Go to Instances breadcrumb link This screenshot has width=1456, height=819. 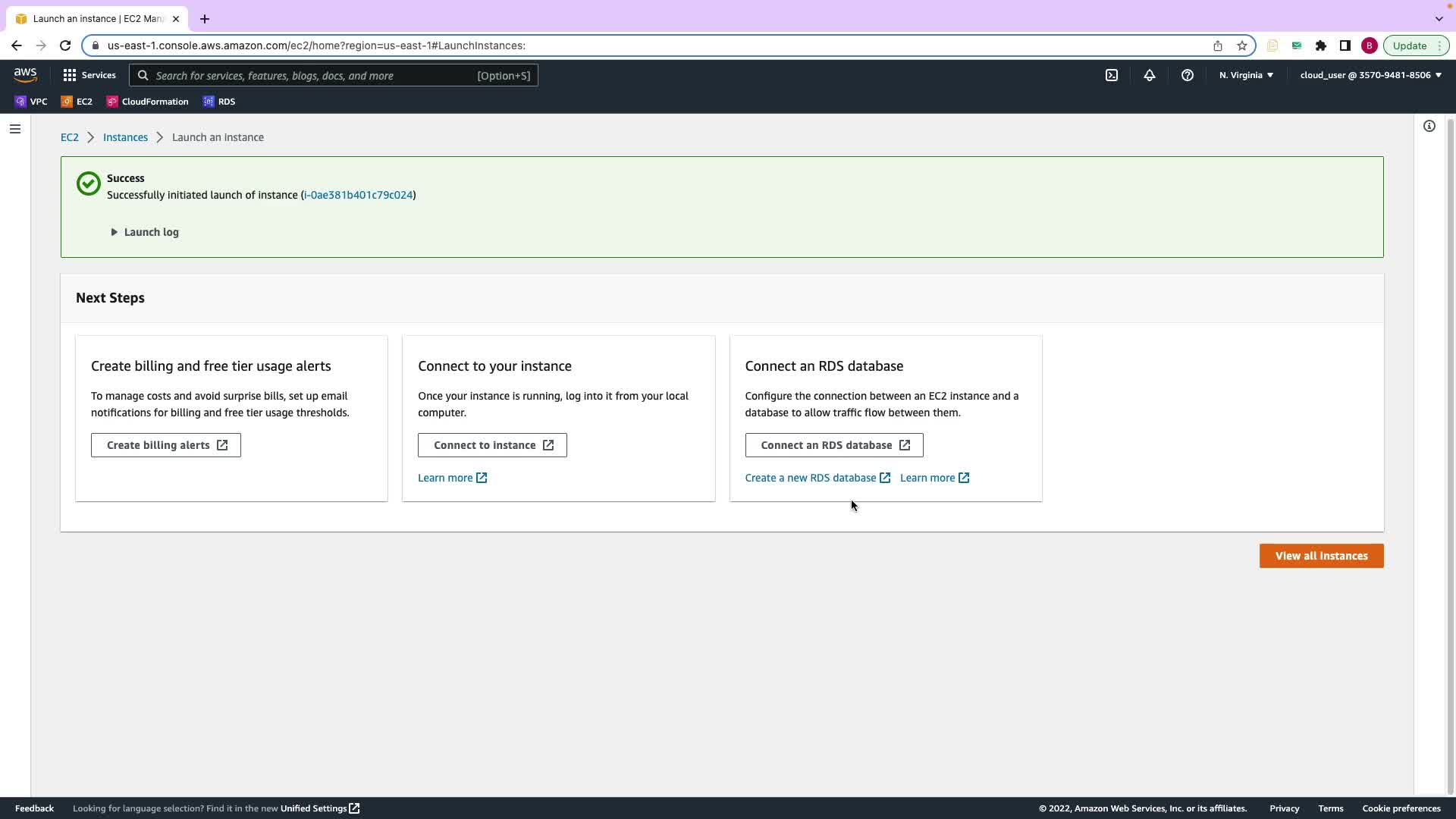click(x=125, y=137)
